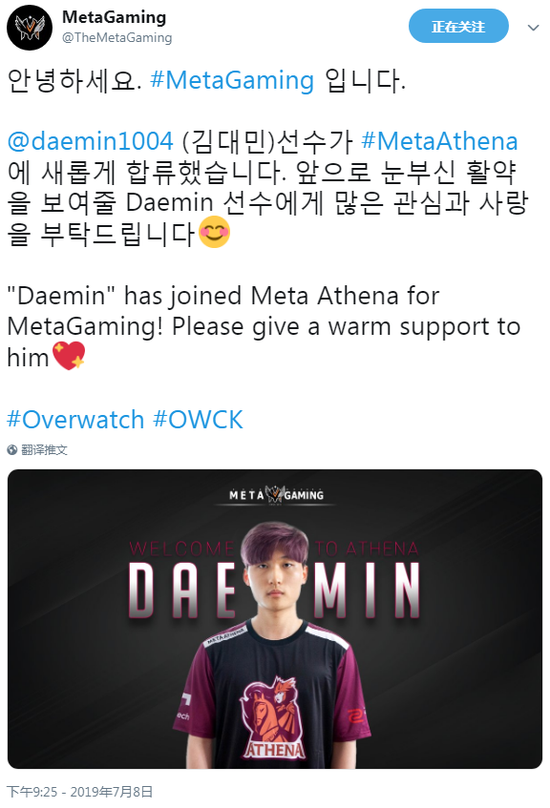The height and width of the screenshot is (808, 550).
Task: Open the #Overwatch hashtag
Action: click(75, 419)
